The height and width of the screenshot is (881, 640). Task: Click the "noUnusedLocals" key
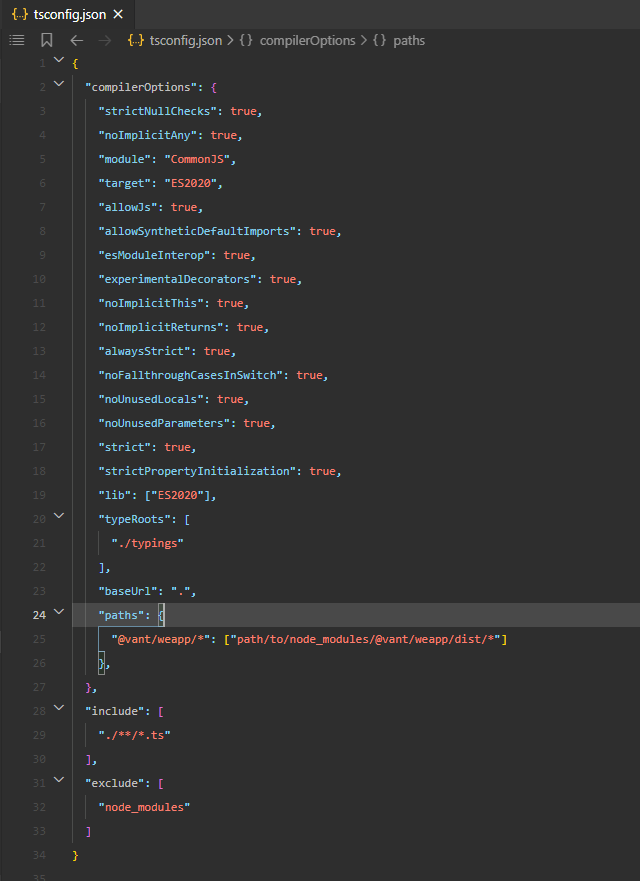click(151, 399)
